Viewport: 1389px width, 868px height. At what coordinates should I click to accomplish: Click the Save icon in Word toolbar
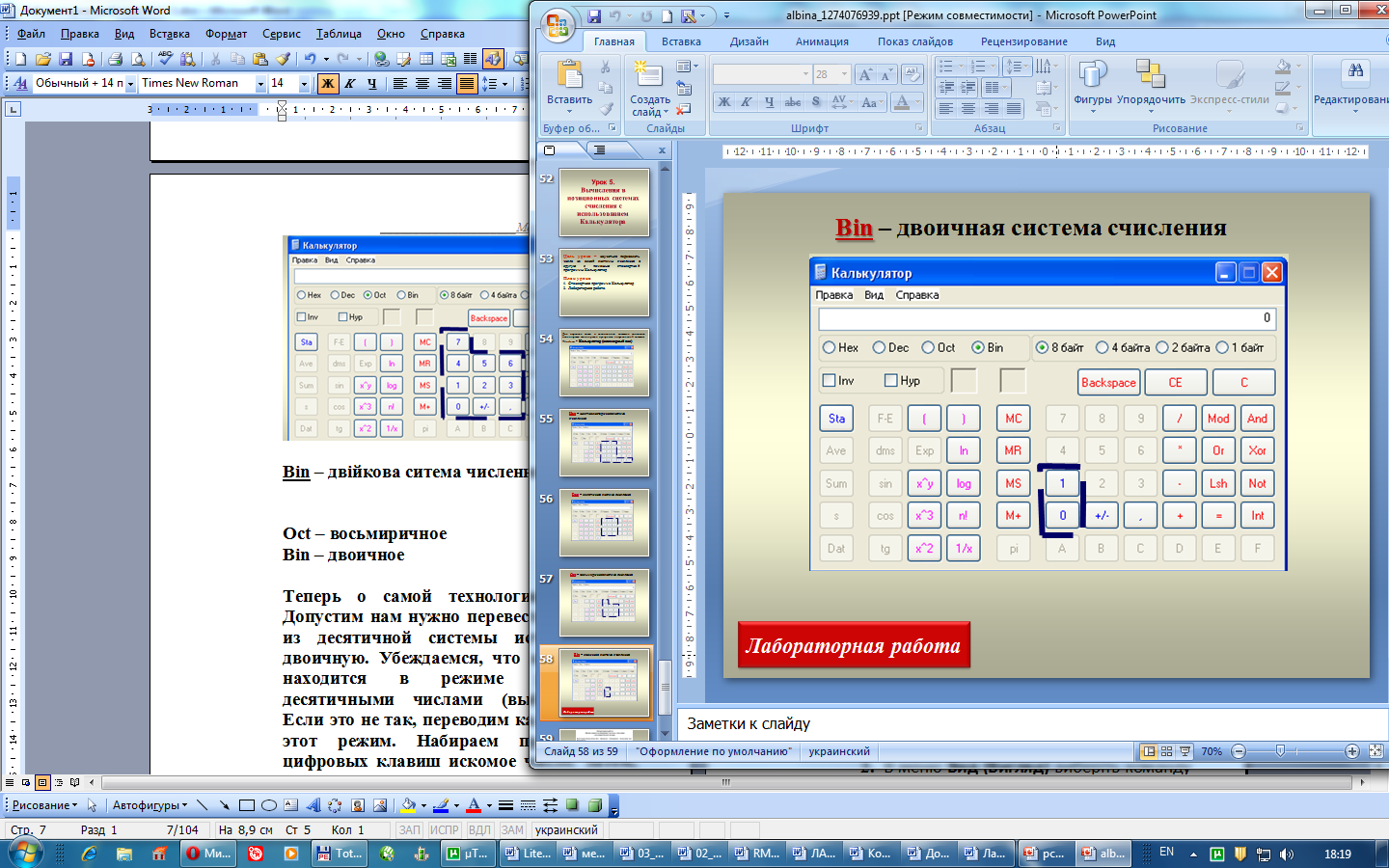point(66,59)
